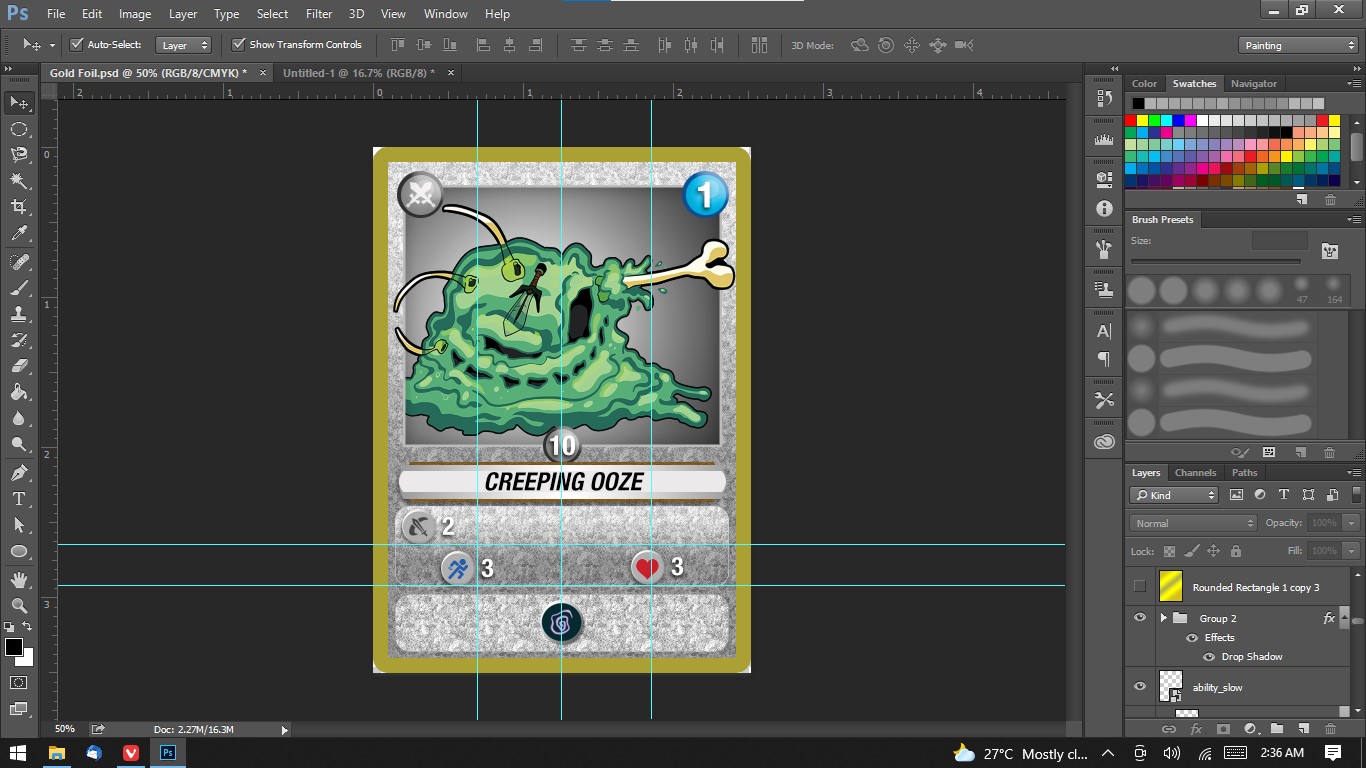The width and height of the screenshot is (1366, 768).
Task: Select the Dodge tool
Action: (x=19, y=444)
